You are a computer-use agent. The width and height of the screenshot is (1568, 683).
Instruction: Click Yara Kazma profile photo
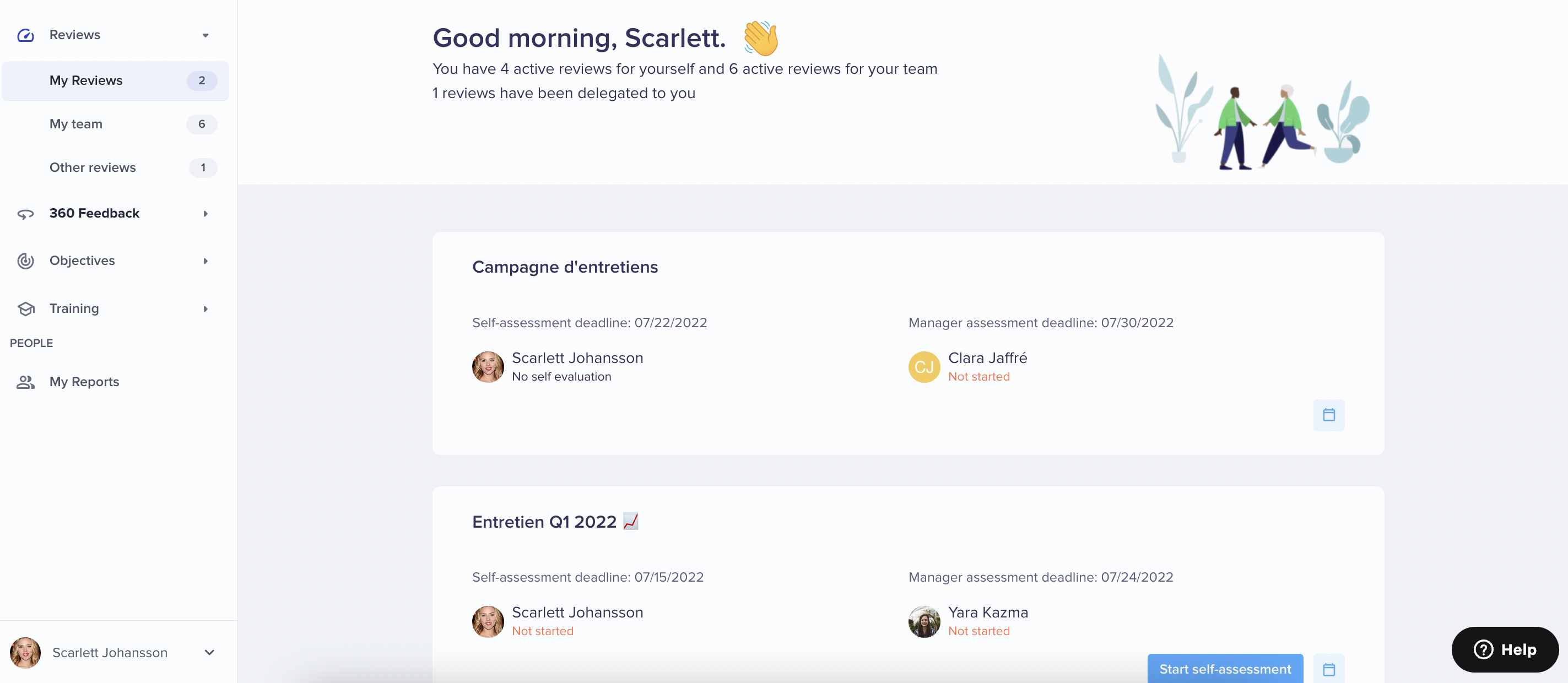click(924, 621)
